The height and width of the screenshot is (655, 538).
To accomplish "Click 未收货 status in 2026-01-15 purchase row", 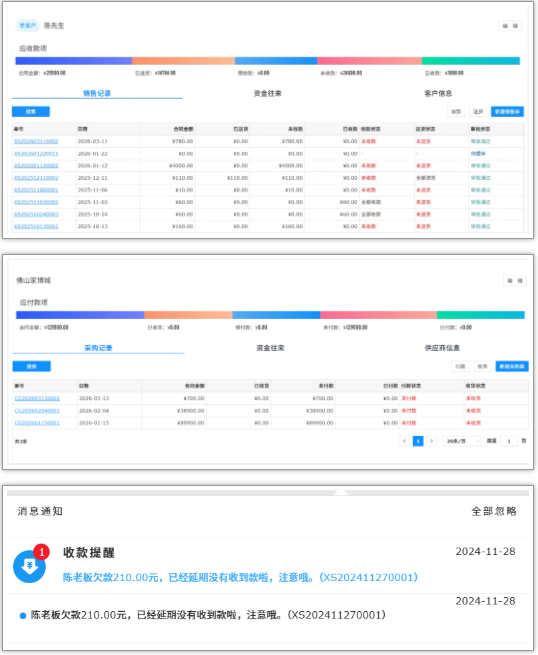I will coord(473,423).
